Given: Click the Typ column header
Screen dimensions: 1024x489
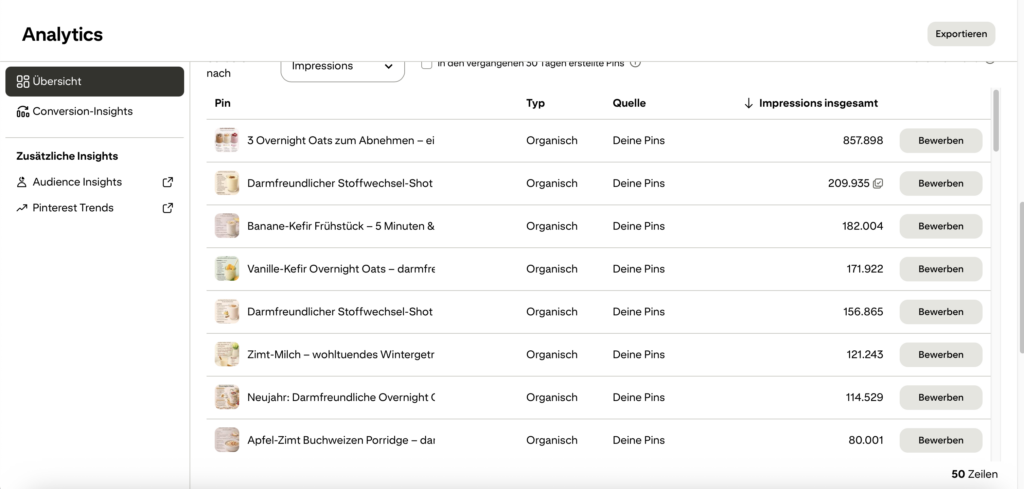Looking at the screenshot, I should click(x=536, y=103).
